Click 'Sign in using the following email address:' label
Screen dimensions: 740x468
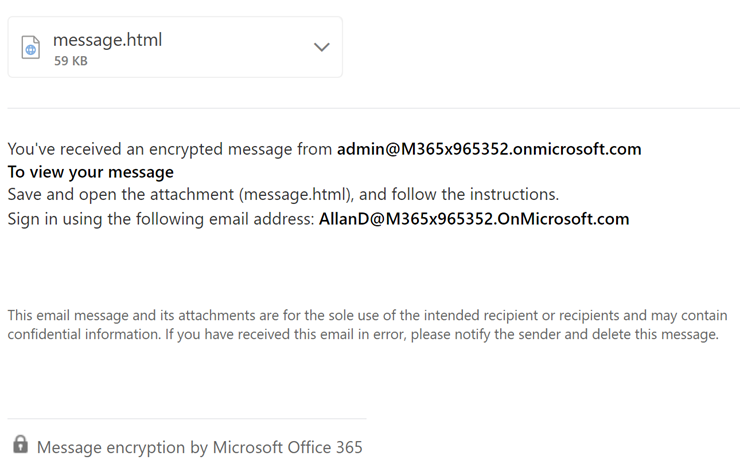coord(161,219)
